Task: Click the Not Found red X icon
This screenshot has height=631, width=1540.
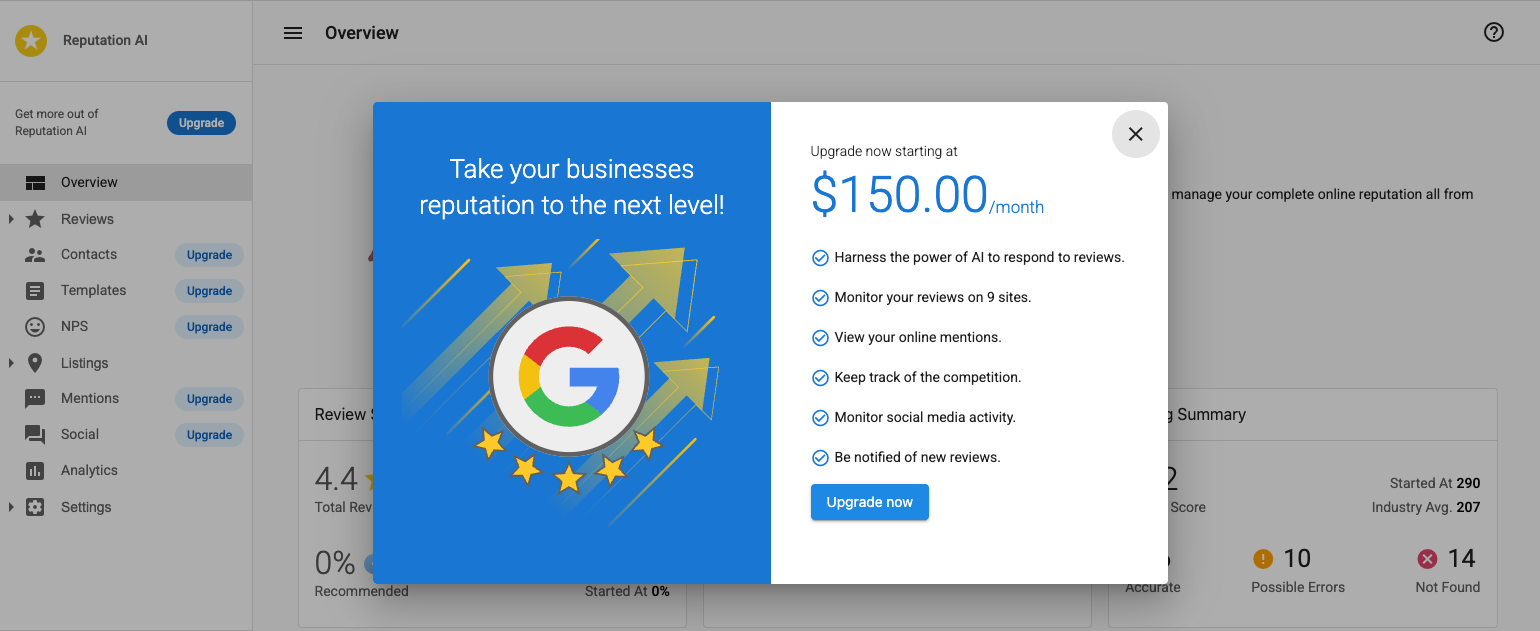Action: pyautogui.click(x=1427, y=559)
